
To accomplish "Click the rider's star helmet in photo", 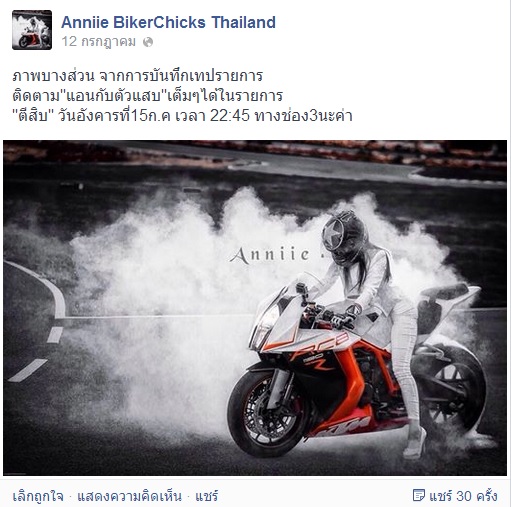I will pos(343,237).
